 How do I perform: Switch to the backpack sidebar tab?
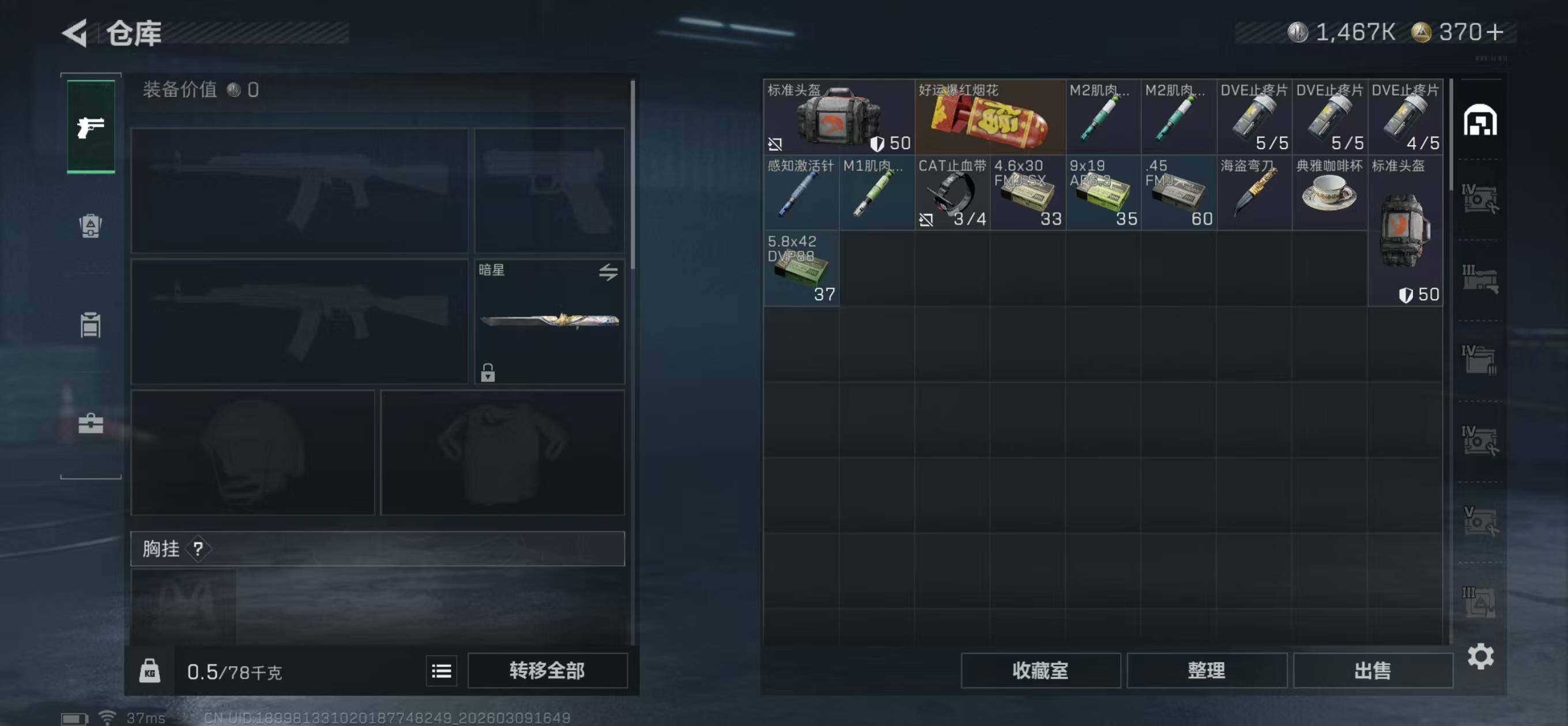coord(91,226)
